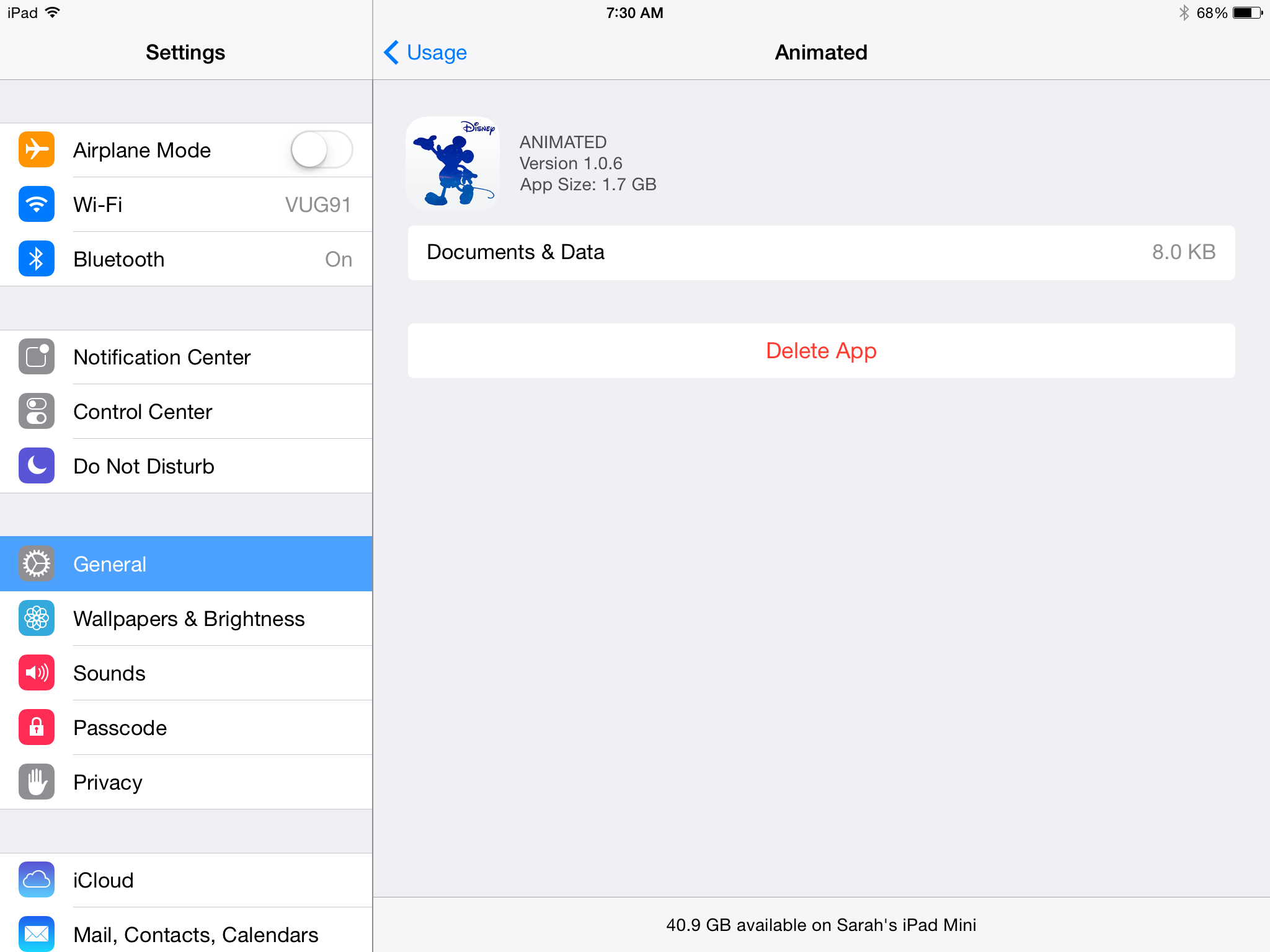This screenshot has height=952, width=1270.
Task: Open the iCloud cloud icon
Action: click(x=37, y=879)
